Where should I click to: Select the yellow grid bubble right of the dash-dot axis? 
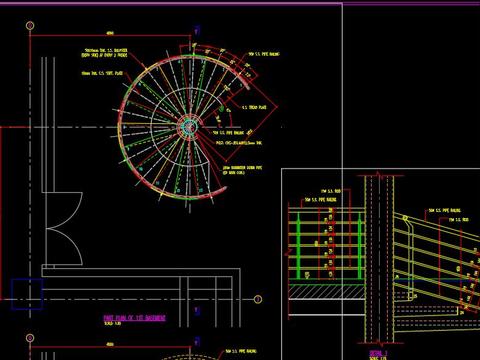pyautogui.click(x=258, y=299)
